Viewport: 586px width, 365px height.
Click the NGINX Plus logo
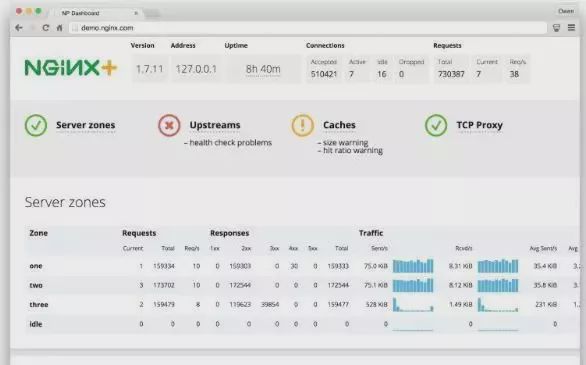71,68
